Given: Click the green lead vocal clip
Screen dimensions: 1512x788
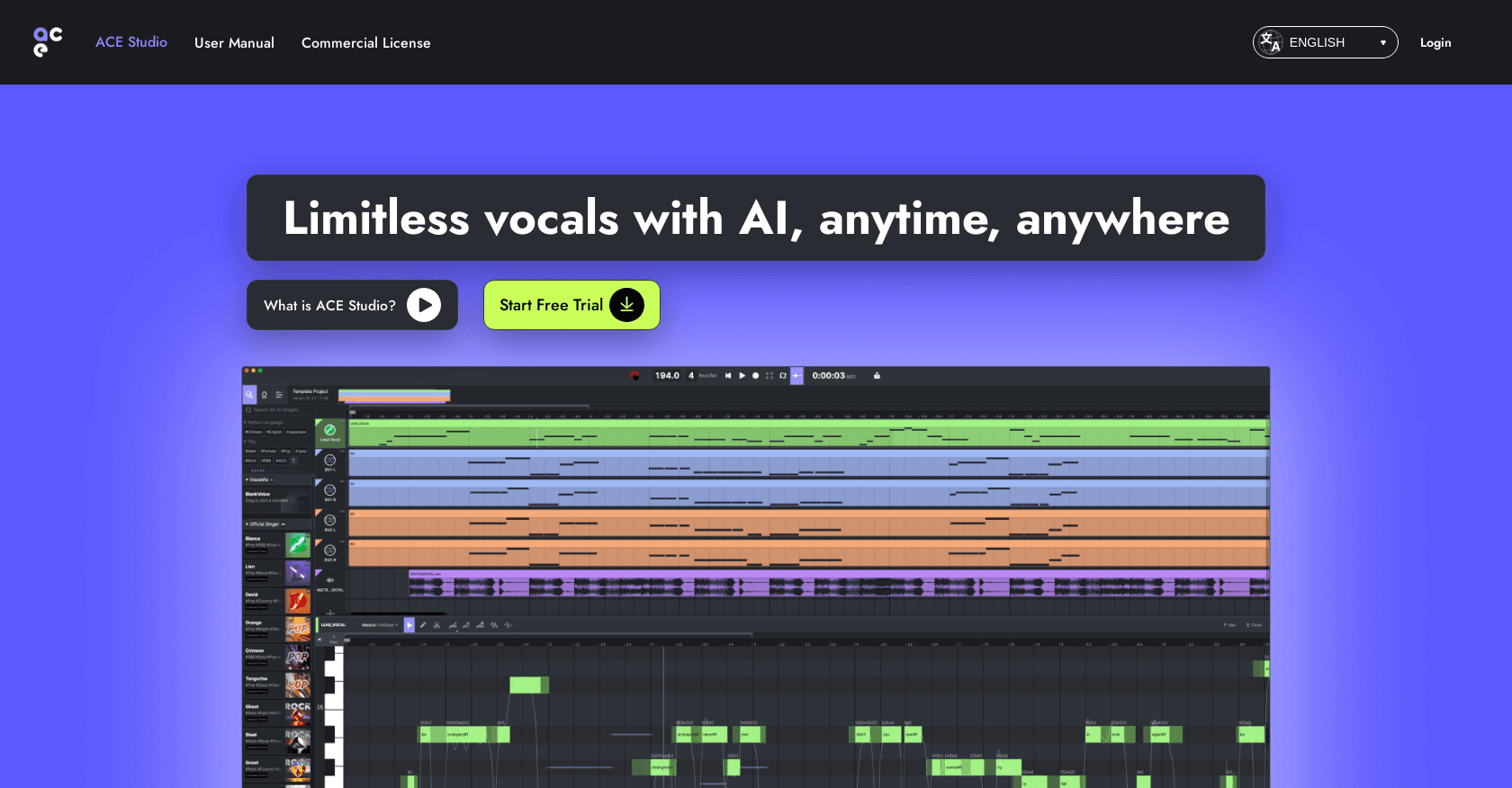Looking at the screenshot, I should 808,433.
